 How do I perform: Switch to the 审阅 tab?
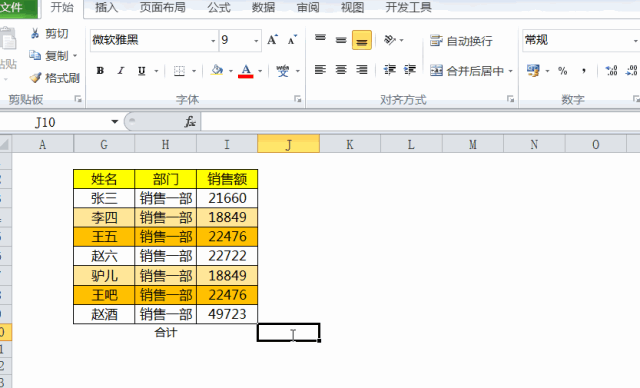point(308,8)
